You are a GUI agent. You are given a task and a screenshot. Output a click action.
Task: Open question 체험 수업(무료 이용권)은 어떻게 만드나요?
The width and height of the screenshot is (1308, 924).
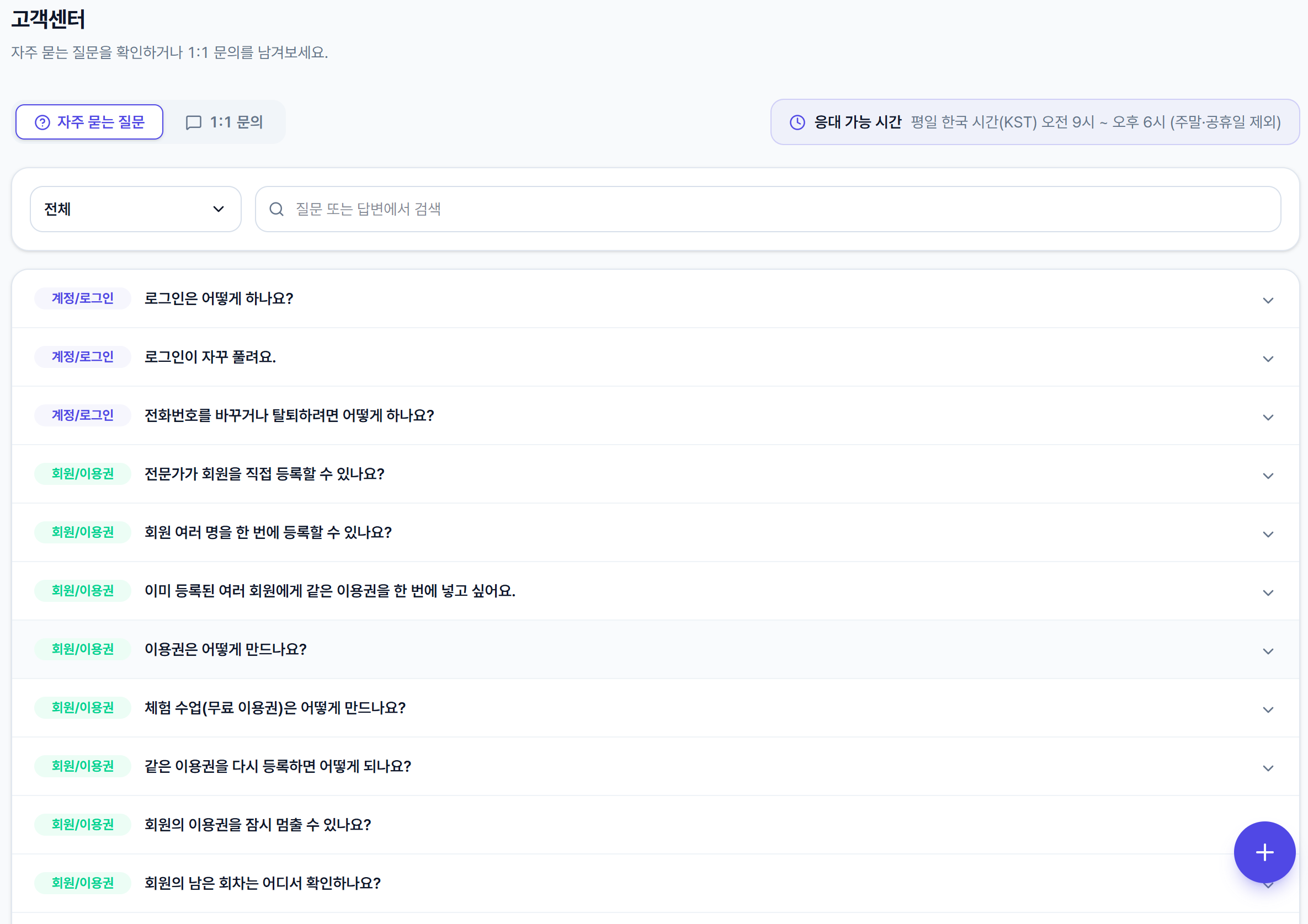point(655,708)
